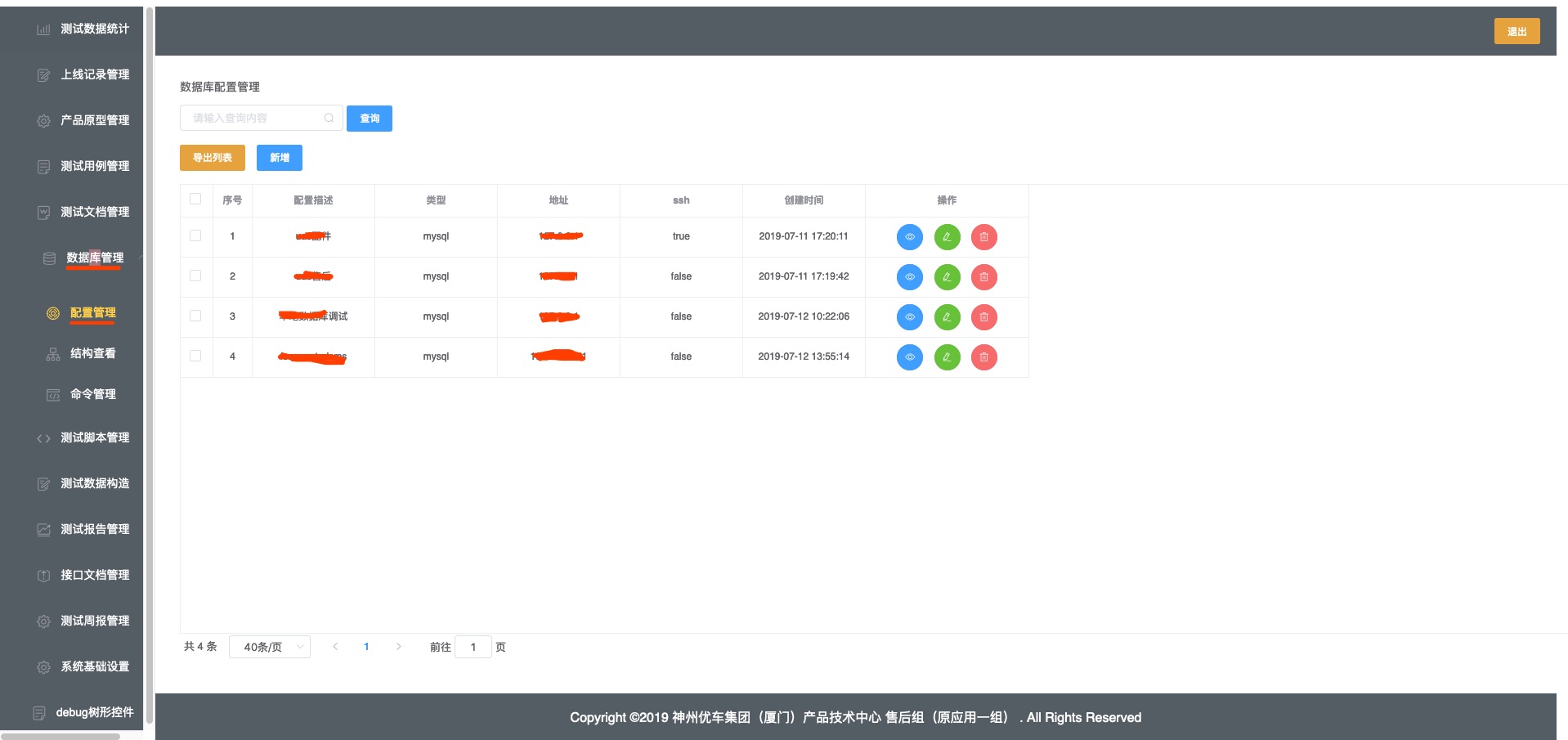Screen dimensions: 1568x740
Task: Click the query content input field
Action: point(261,118)
